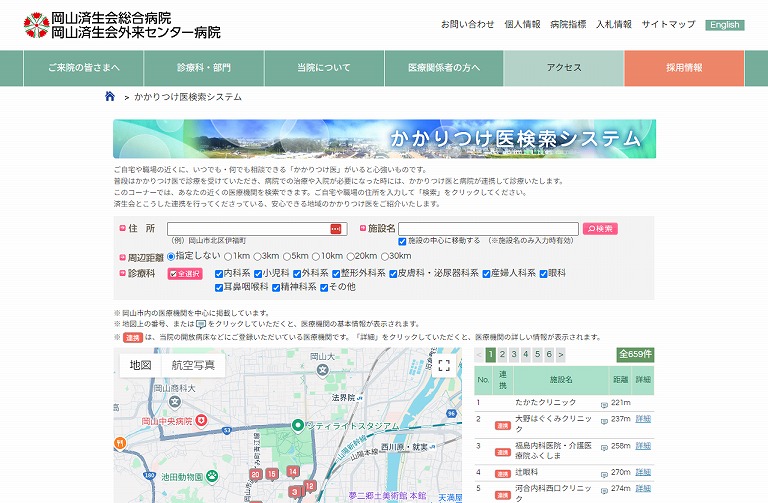Click the 施設名 text input field
This screenshot has width=768, height=503.
pos(488,229)
